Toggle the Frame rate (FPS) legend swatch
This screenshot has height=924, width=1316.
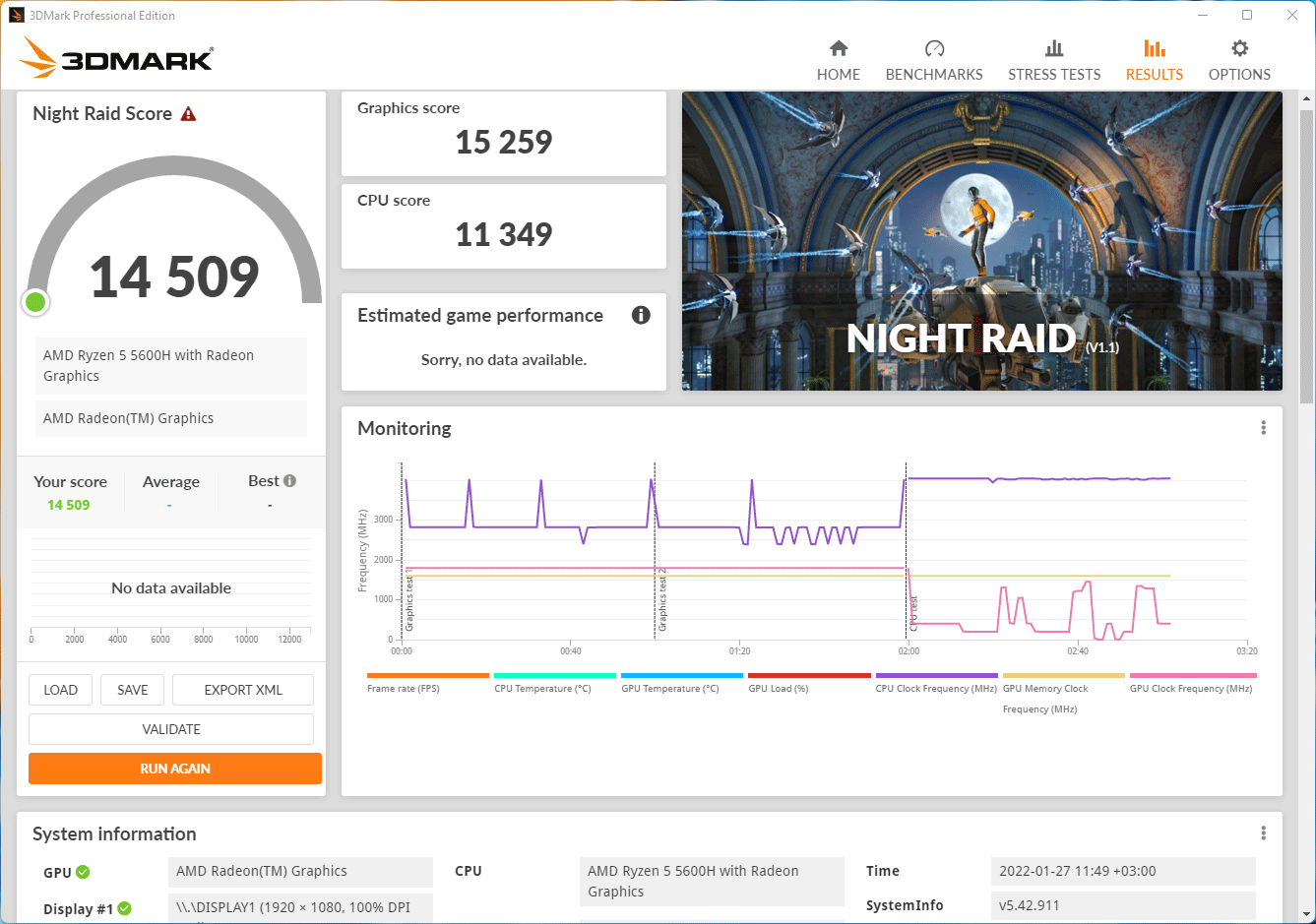pyautogui.click(x=428, y=676)
